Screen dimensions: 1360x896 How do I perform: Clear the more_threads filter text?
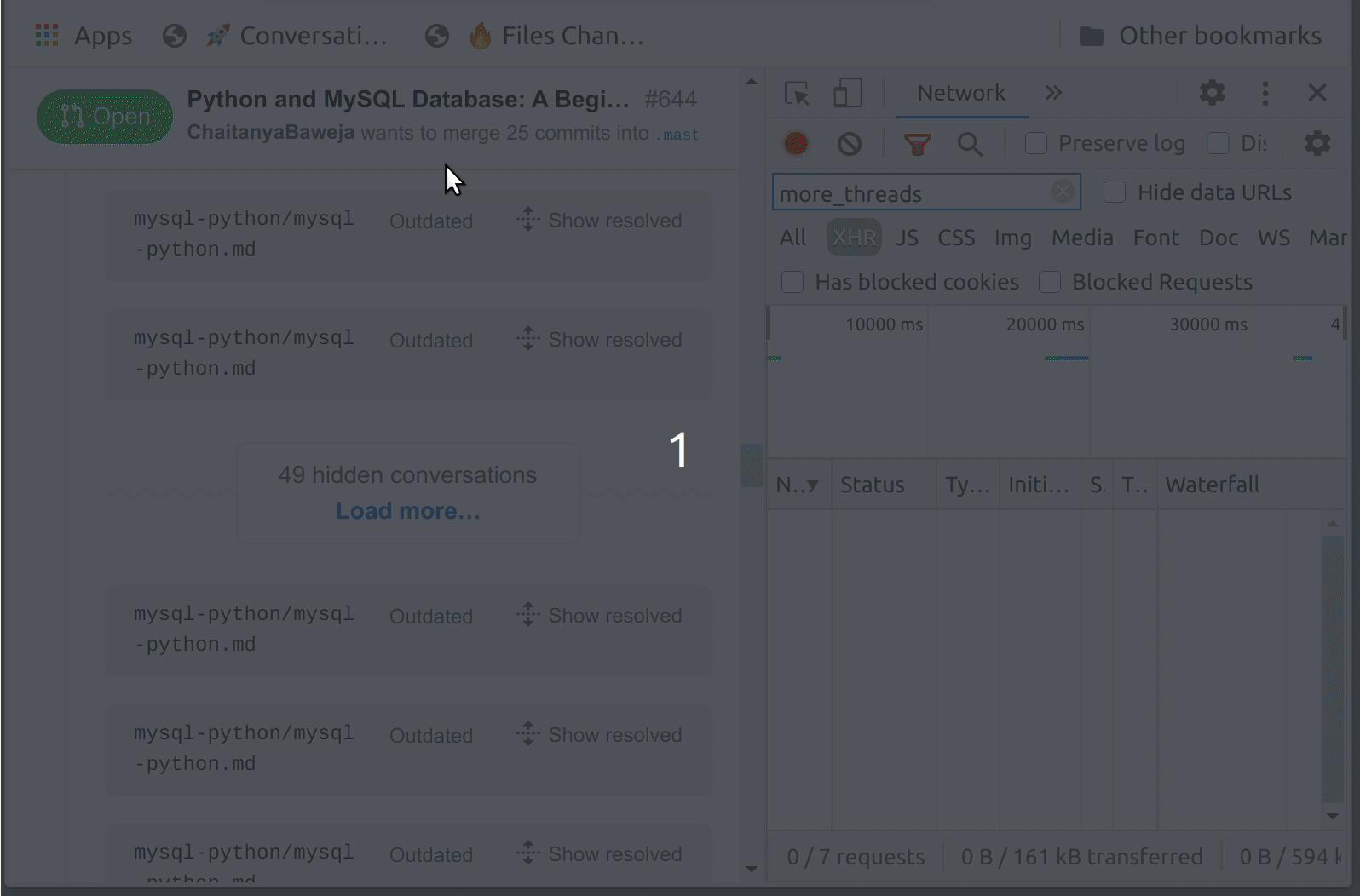coord(1063,192)
